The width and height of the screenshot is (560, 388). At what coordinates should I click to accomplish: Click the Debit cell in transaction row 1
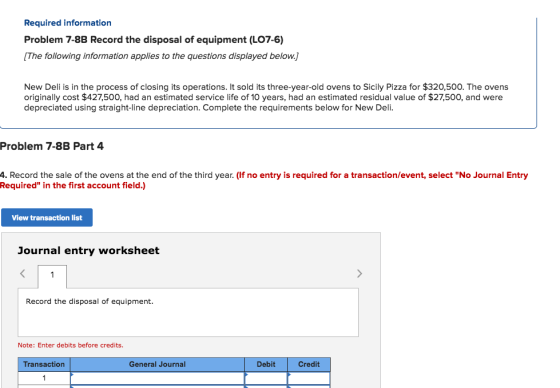[266, 378]
